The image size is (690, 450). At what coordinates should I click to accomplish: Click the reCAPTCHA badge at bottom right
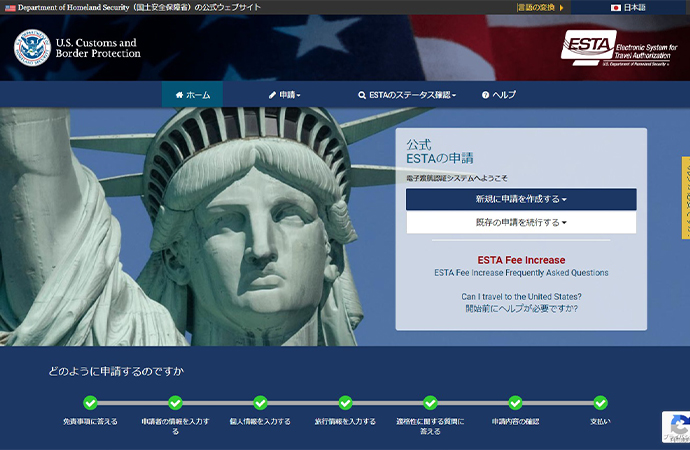coord(676,427)
